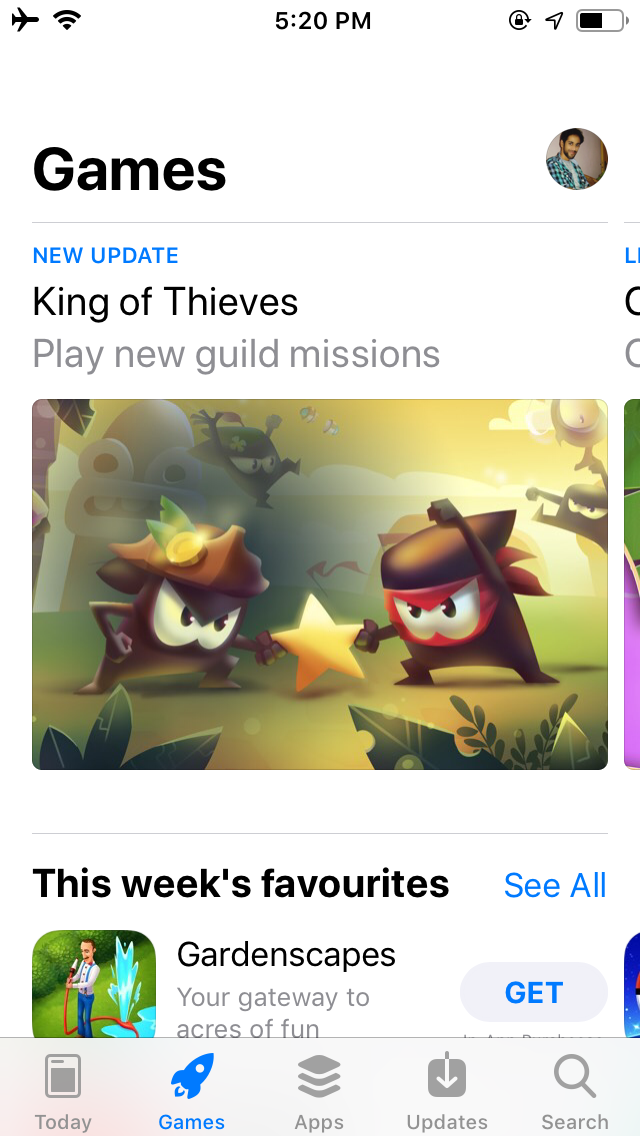Tap the partially visible app icon beside GET
Screen dimensions: 640x1136
[632, 984]
